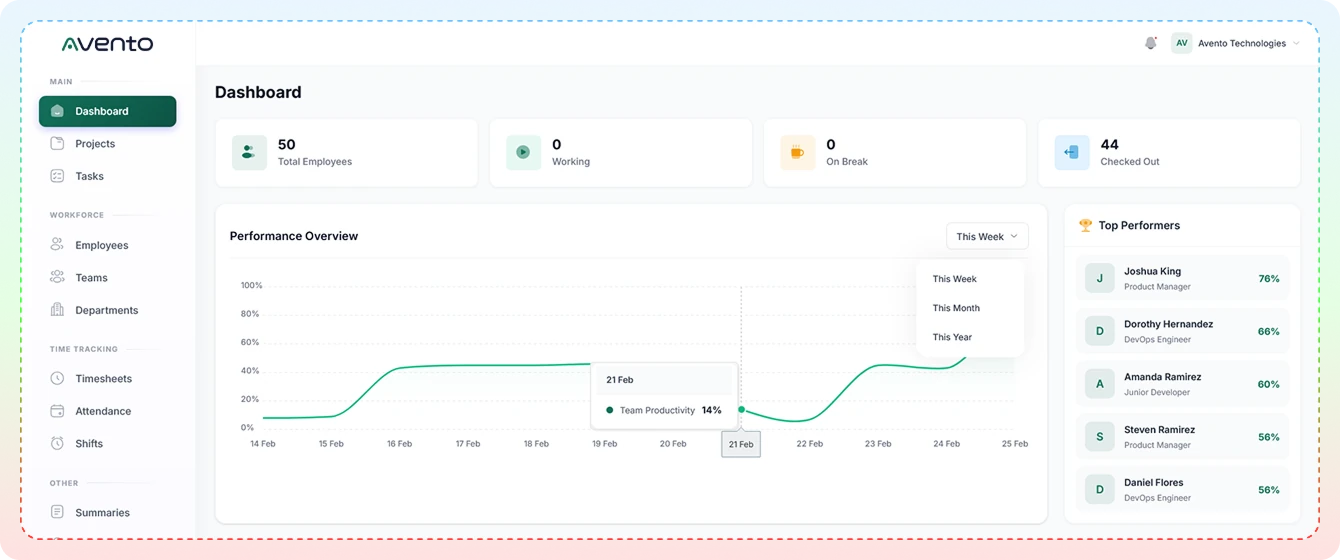Click the AV account avatar
The width and height of the screenshot is (1340, 560).
coord(1182,43)
